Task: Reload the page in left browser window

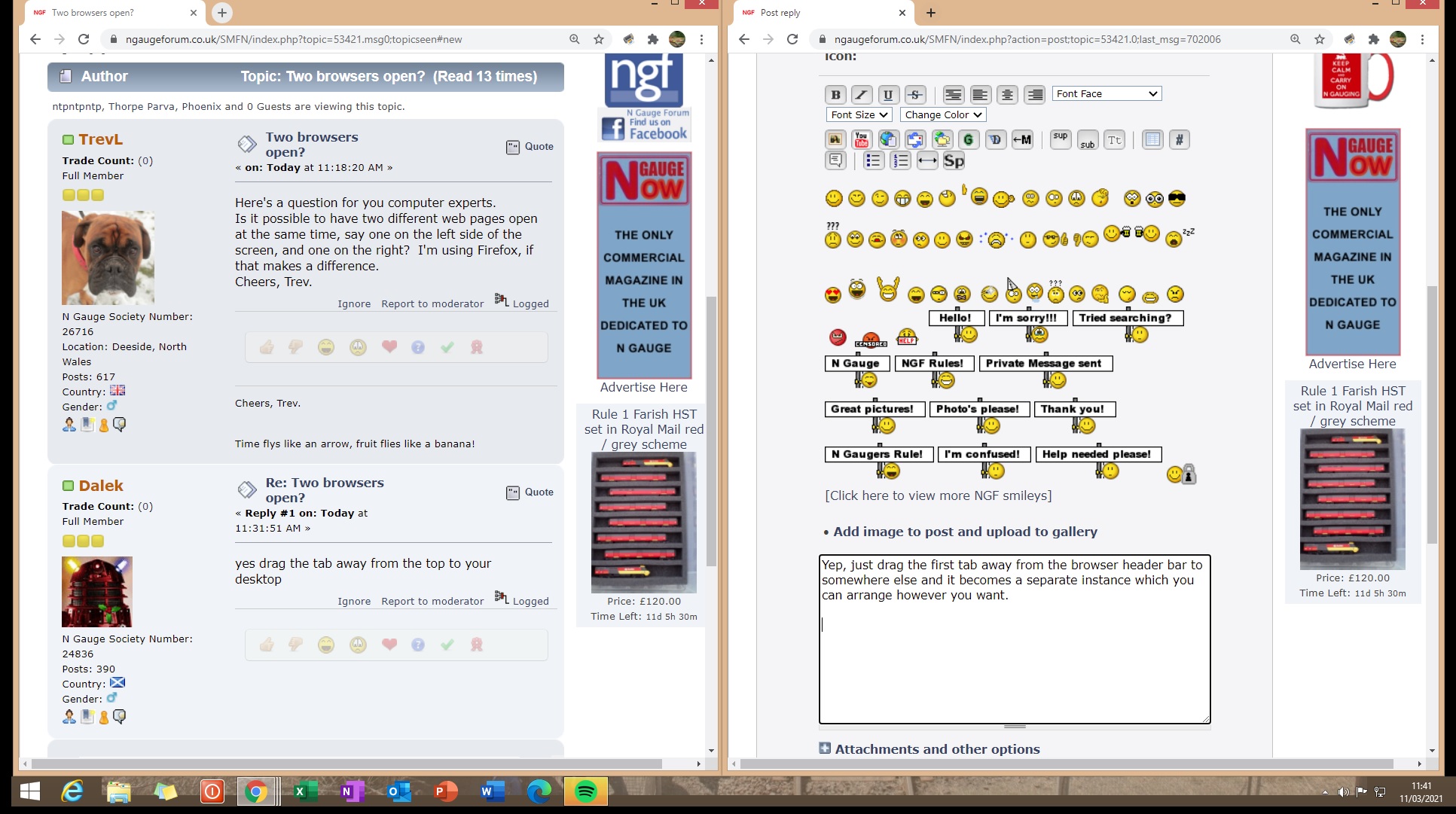Action: pyautogui.click(x=84, y=39)
